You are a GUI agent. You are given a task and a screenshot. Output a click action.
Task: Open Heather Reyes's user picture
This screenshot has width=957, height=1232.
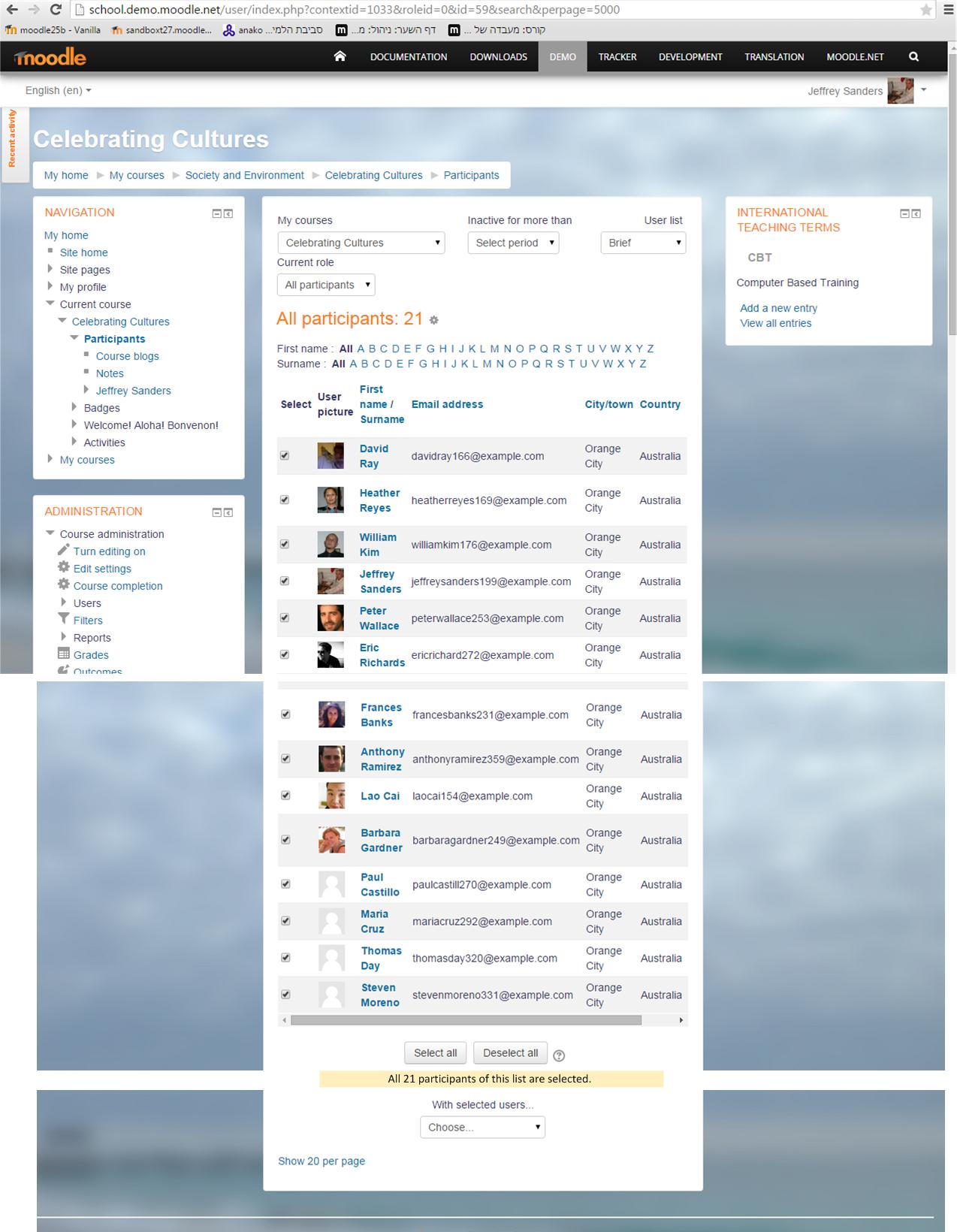[x=331, y=500]
